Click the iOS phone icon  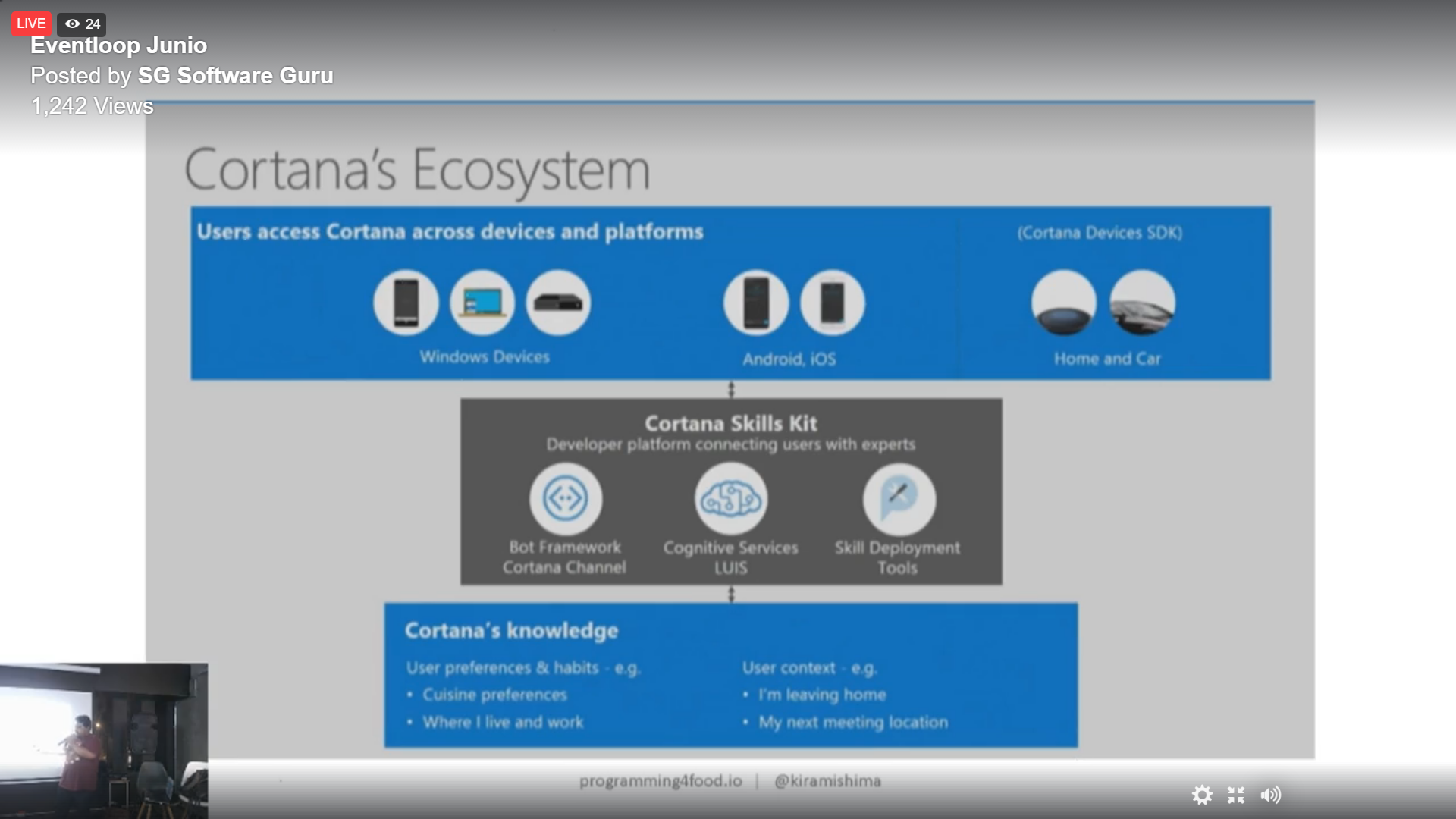(x=833, y=303)
